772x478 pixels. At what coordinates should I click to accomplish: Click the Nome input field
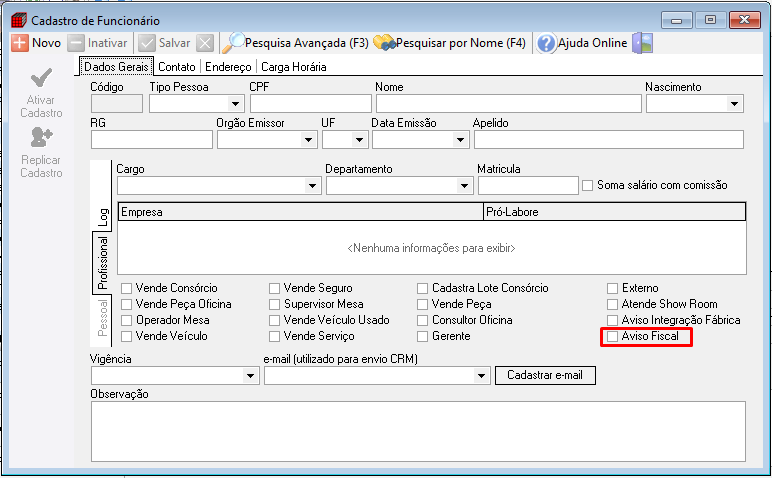coord(509,104)
